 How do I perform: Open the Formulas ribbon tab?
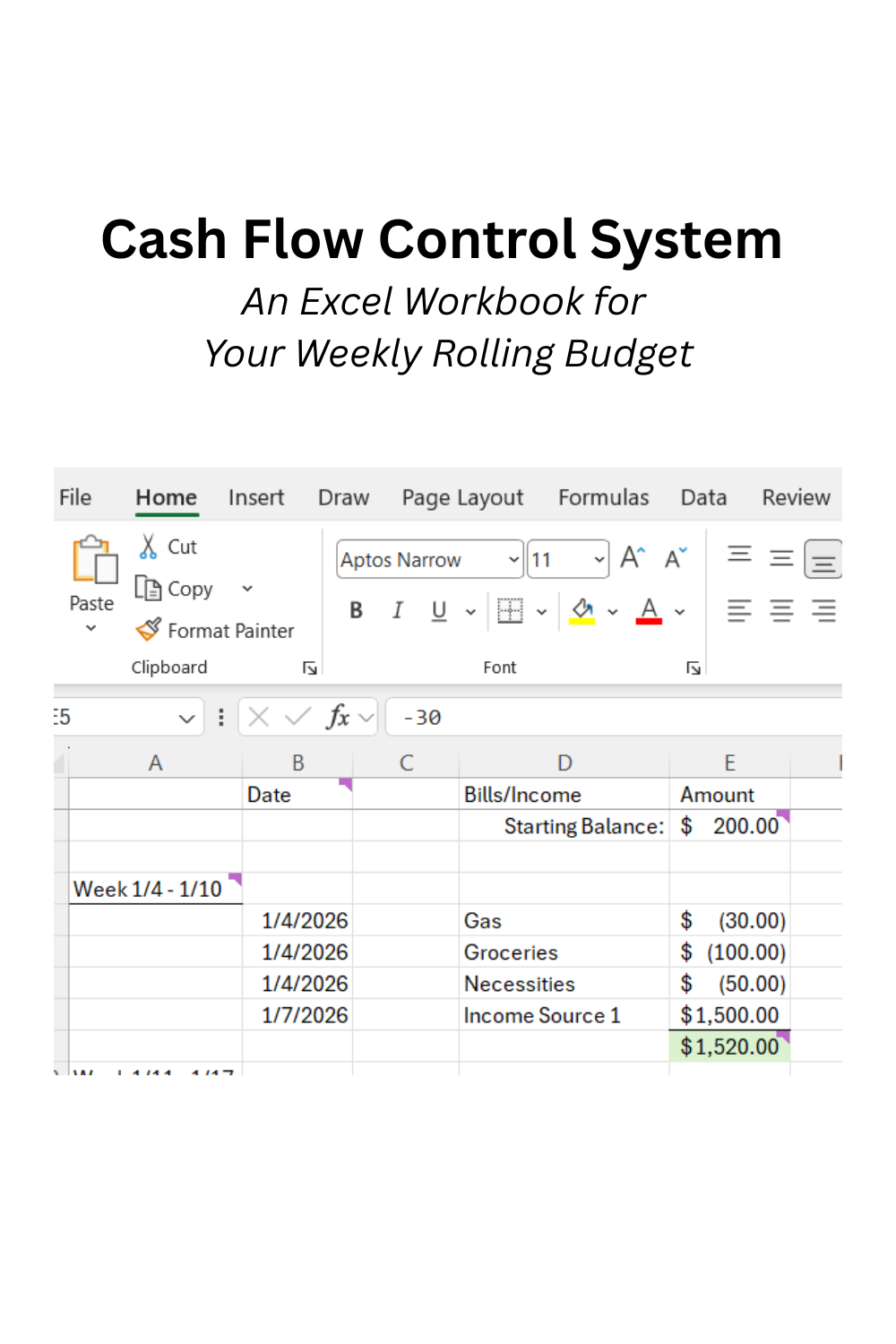pos(603,497)
